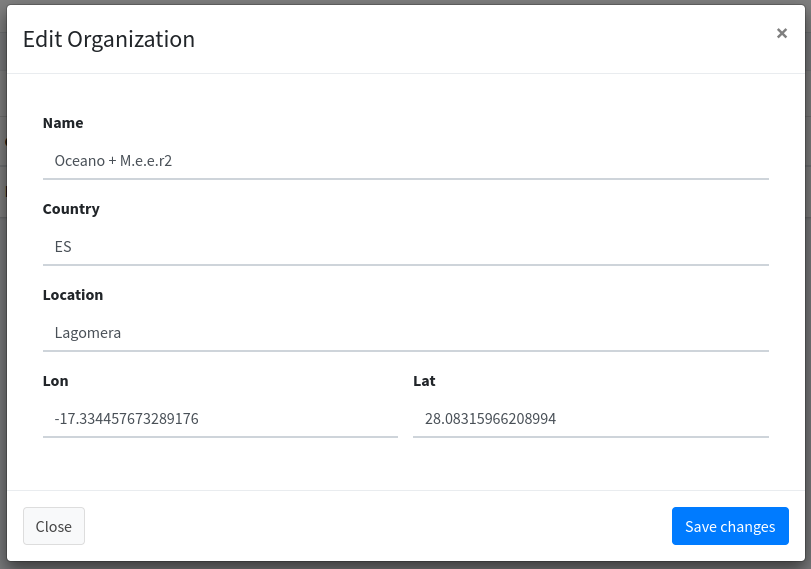Viewport: 811px width, 569px height.
Task: Click the Country field label
Action: tap(71, 209)
